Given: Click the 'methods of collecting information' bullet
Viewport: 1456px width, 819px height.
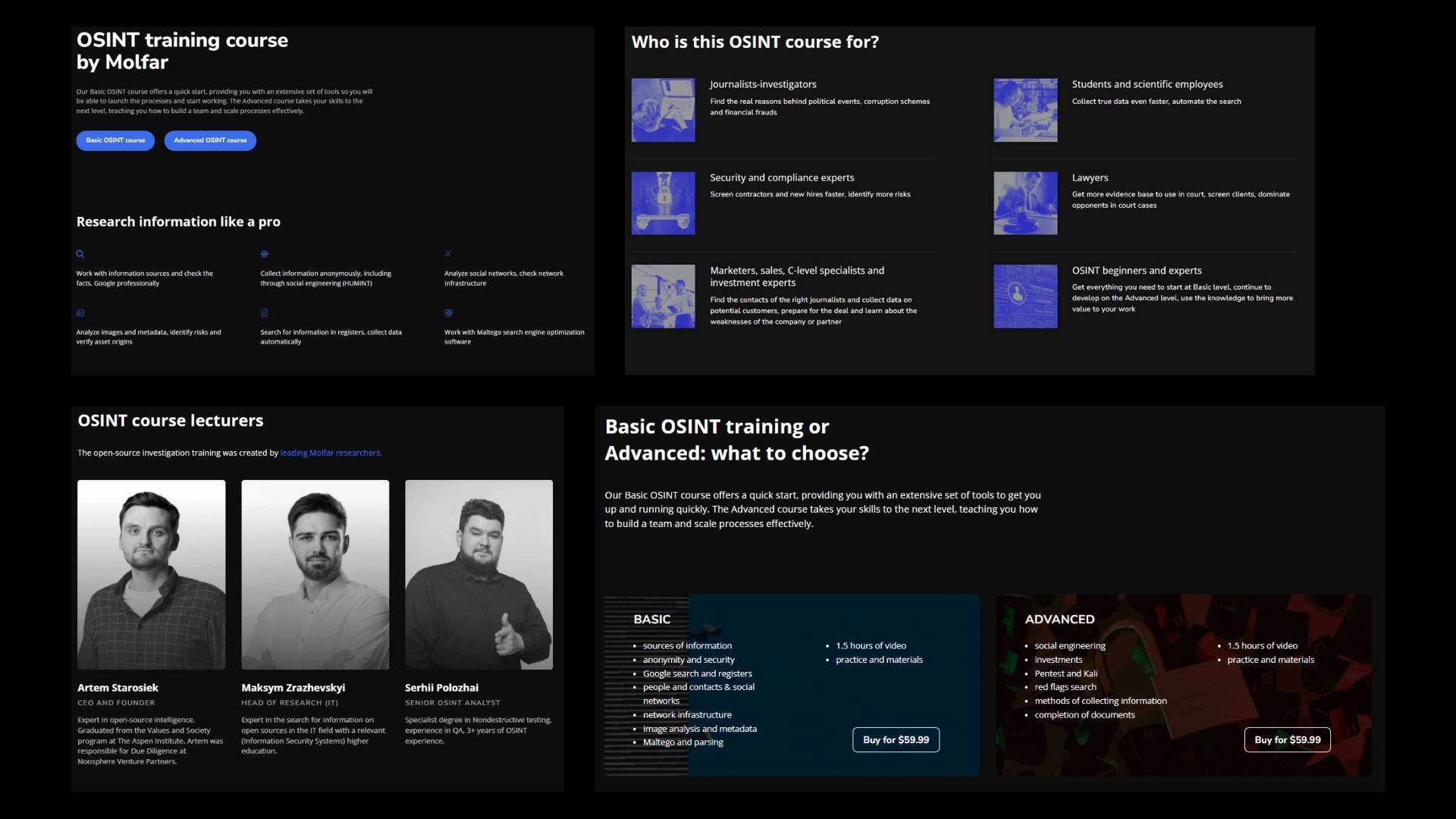Looking at the screenshot, I should tap(1100, 701).
